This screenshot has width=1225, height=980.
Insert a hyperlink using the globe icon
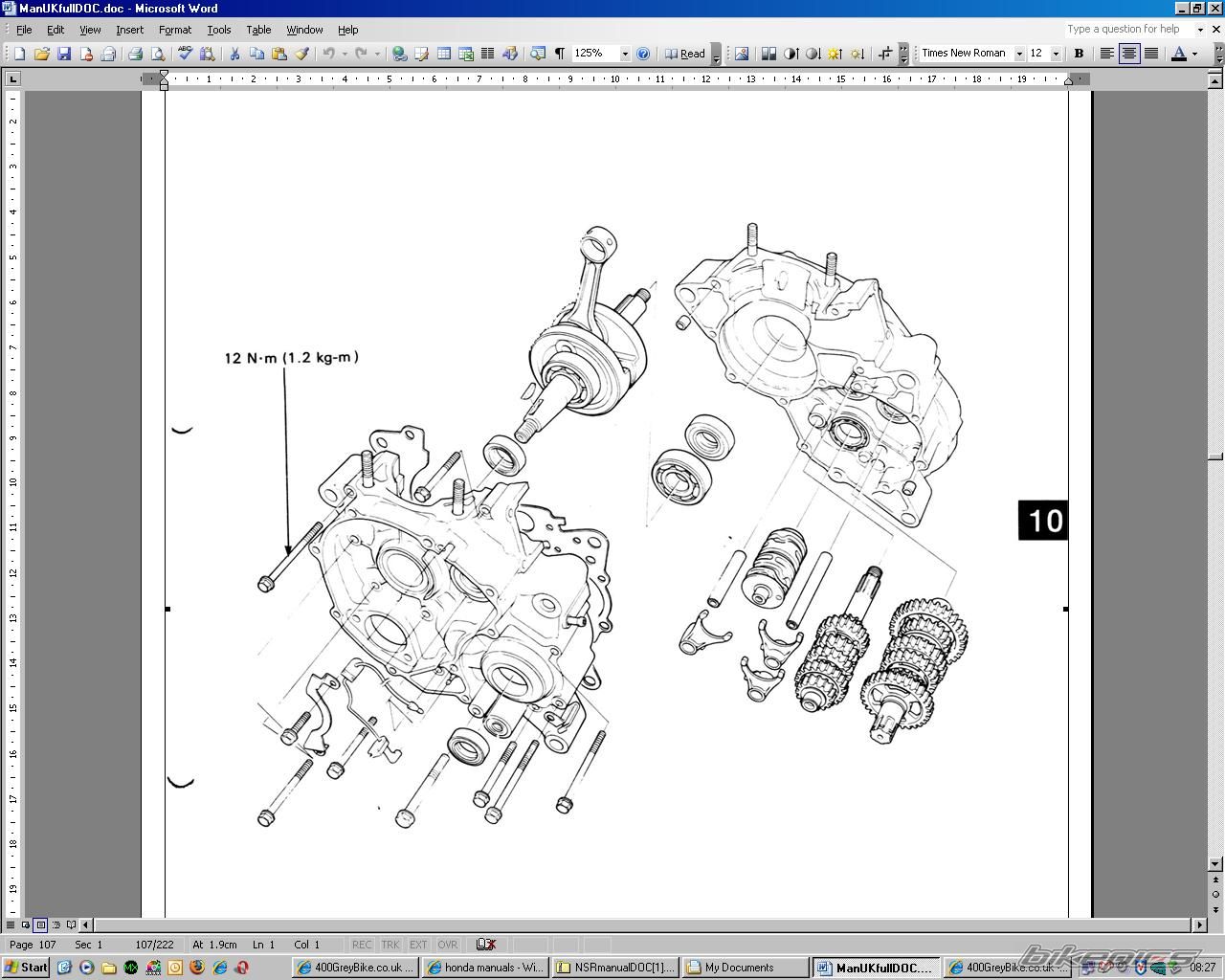point(399,54)
